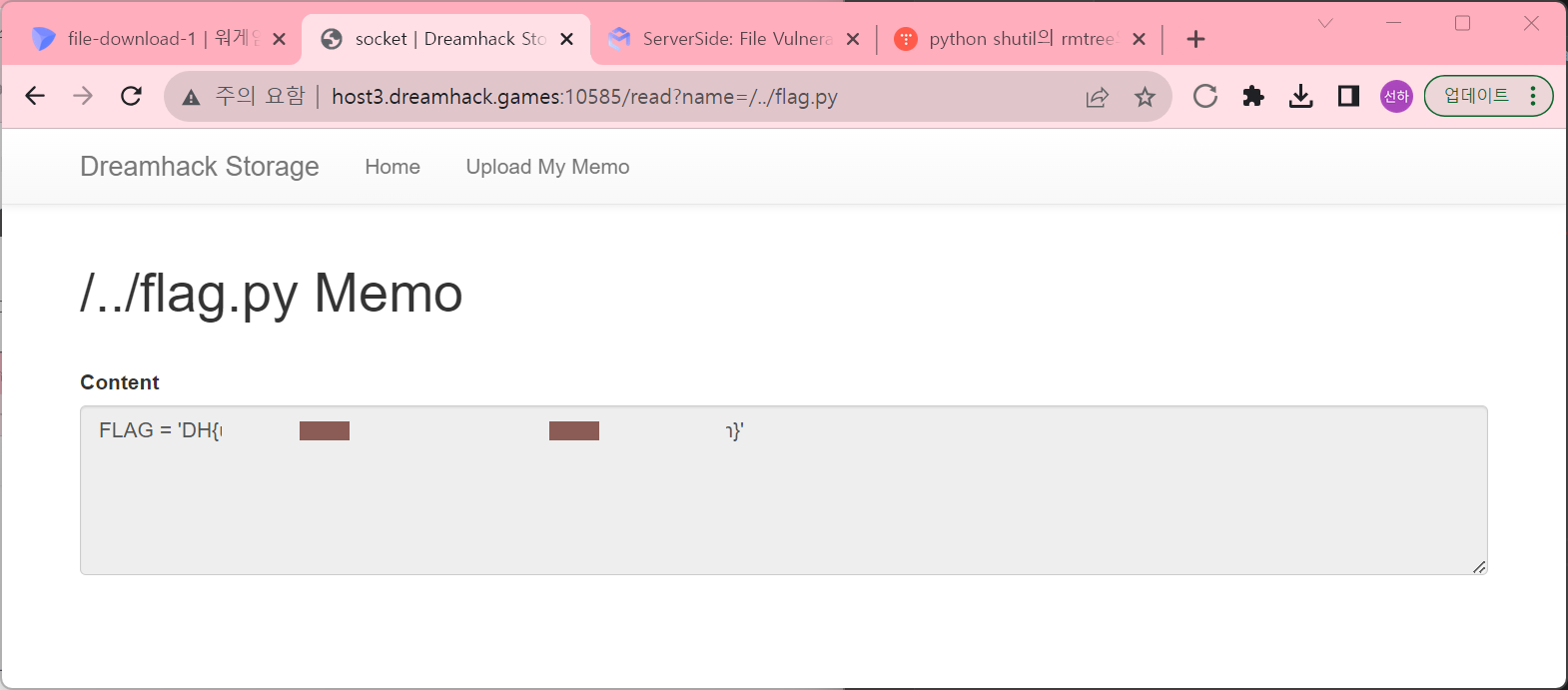
Task: Close the socket Dreamhack tab
Action: point(566,39)
